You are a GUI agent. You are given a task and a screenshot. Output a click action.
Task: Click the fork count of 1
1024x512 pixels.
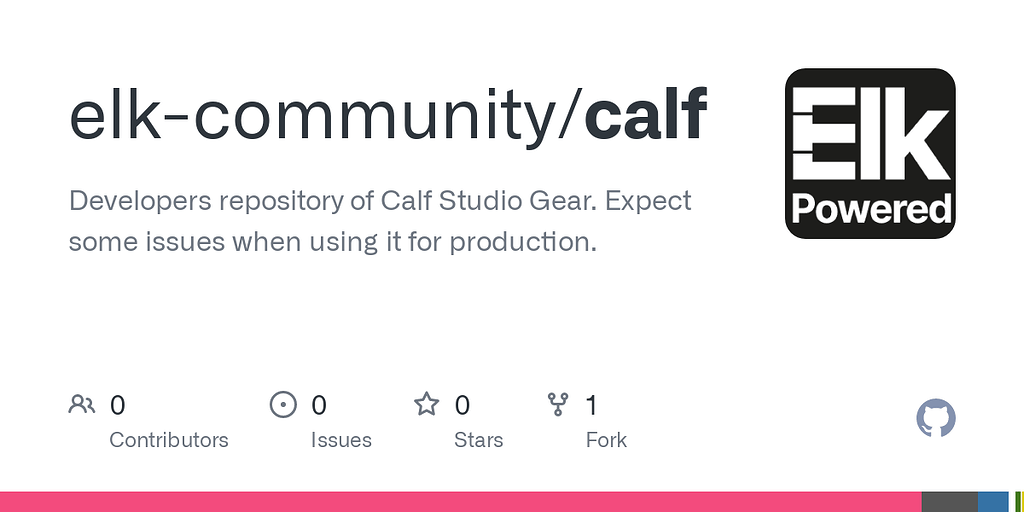[x=592, y=406]
